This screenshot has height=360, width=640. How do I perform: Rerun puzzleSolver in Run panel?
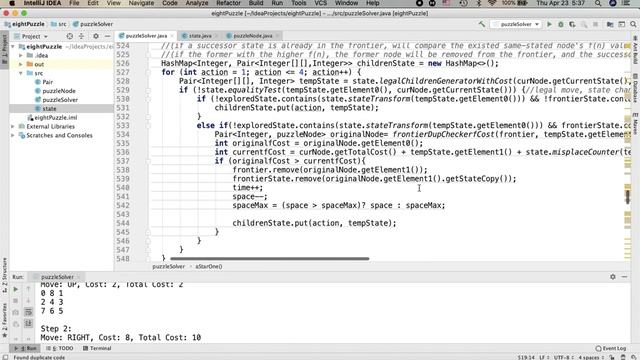click(x=16, y=289)
